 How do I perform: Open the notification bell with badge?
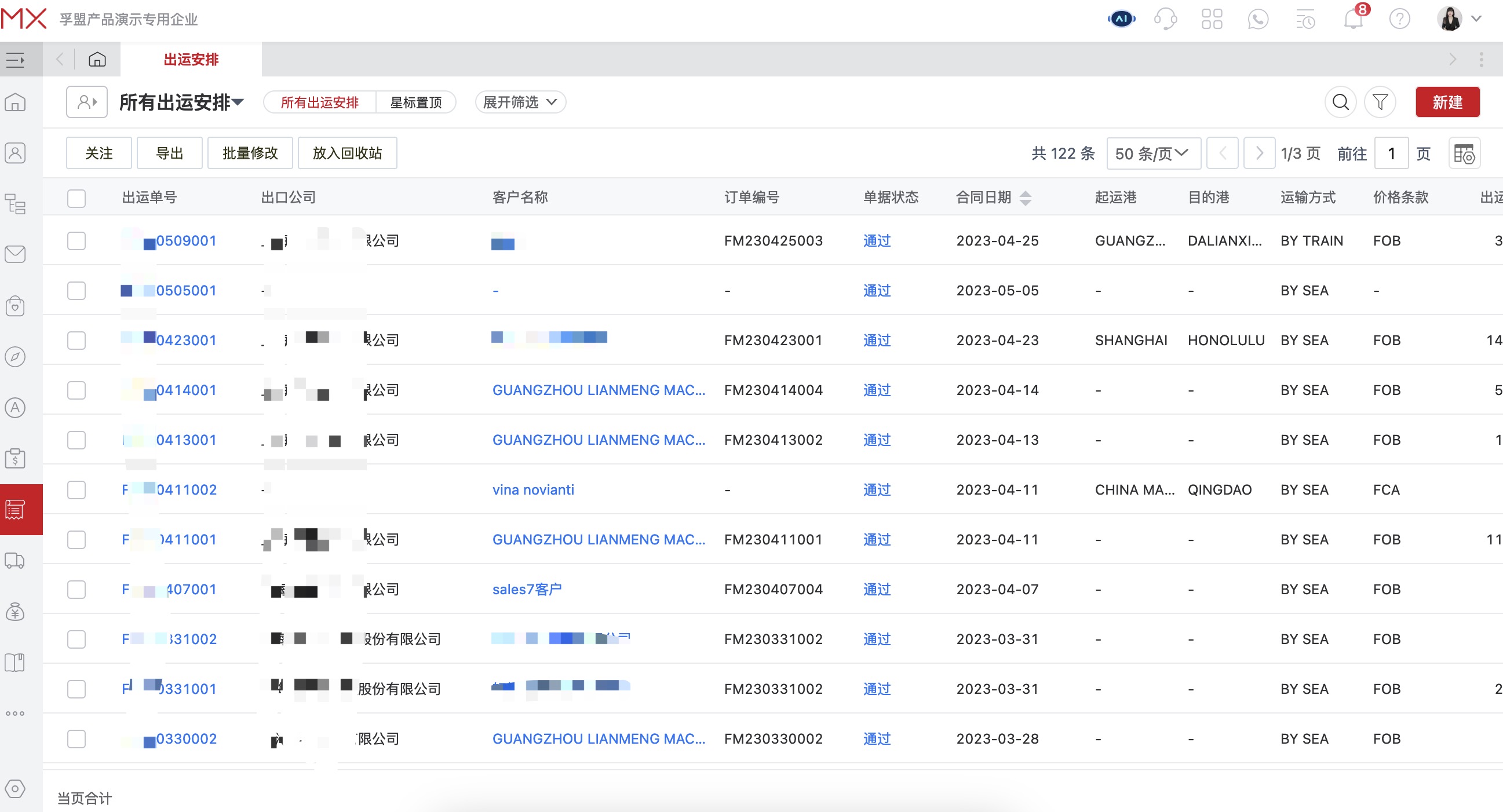tap(1353, 19)
